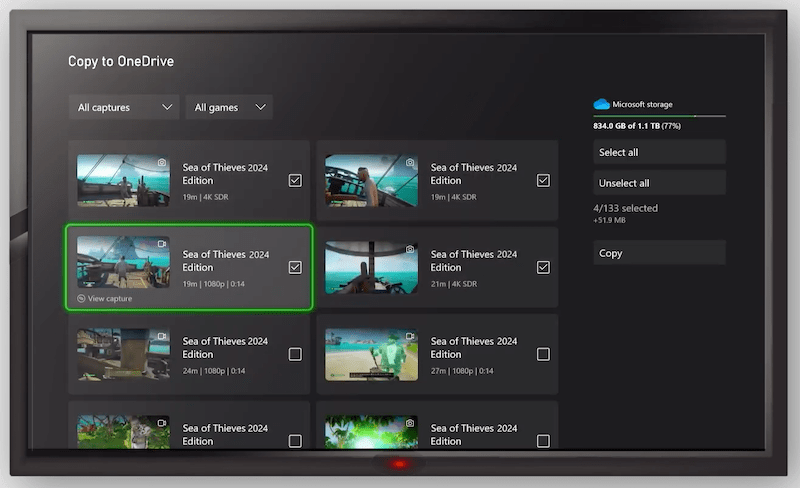800x488 pixels.
Task: Click the camera icon on the top-right 19m capture
Action: (410, 162)
